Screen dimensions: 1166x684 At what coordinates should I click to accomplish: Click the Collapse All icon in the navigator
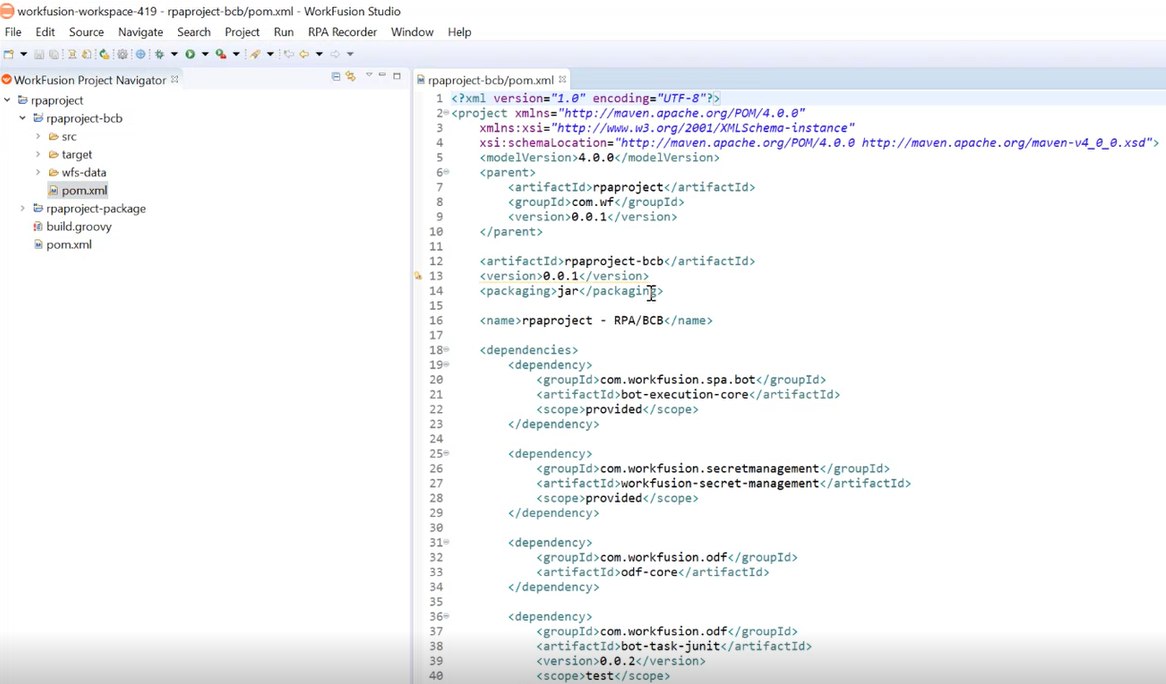click(x=336, y=77)
